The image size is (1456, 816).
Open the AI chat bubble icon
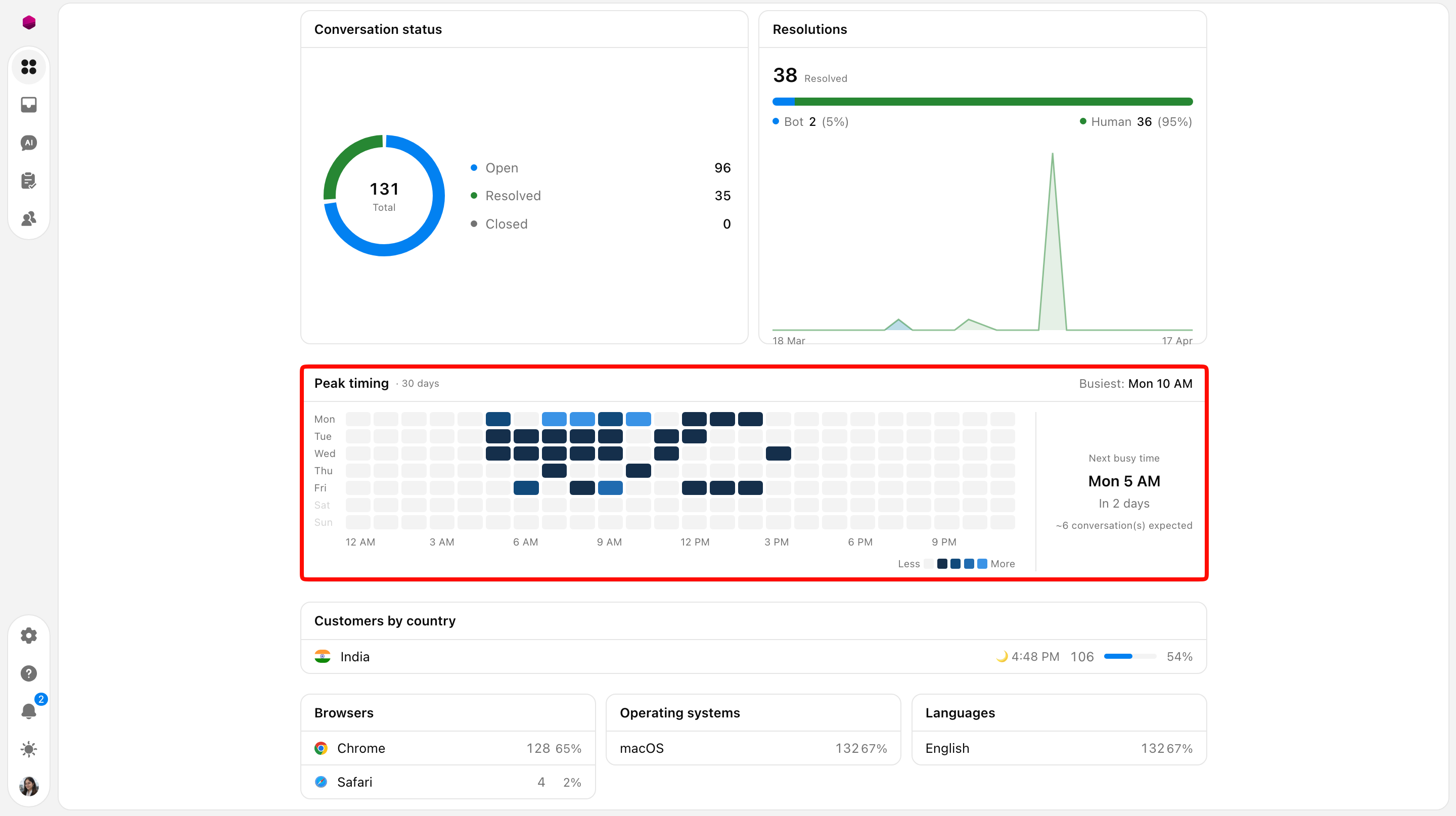(x=29, y=143)
